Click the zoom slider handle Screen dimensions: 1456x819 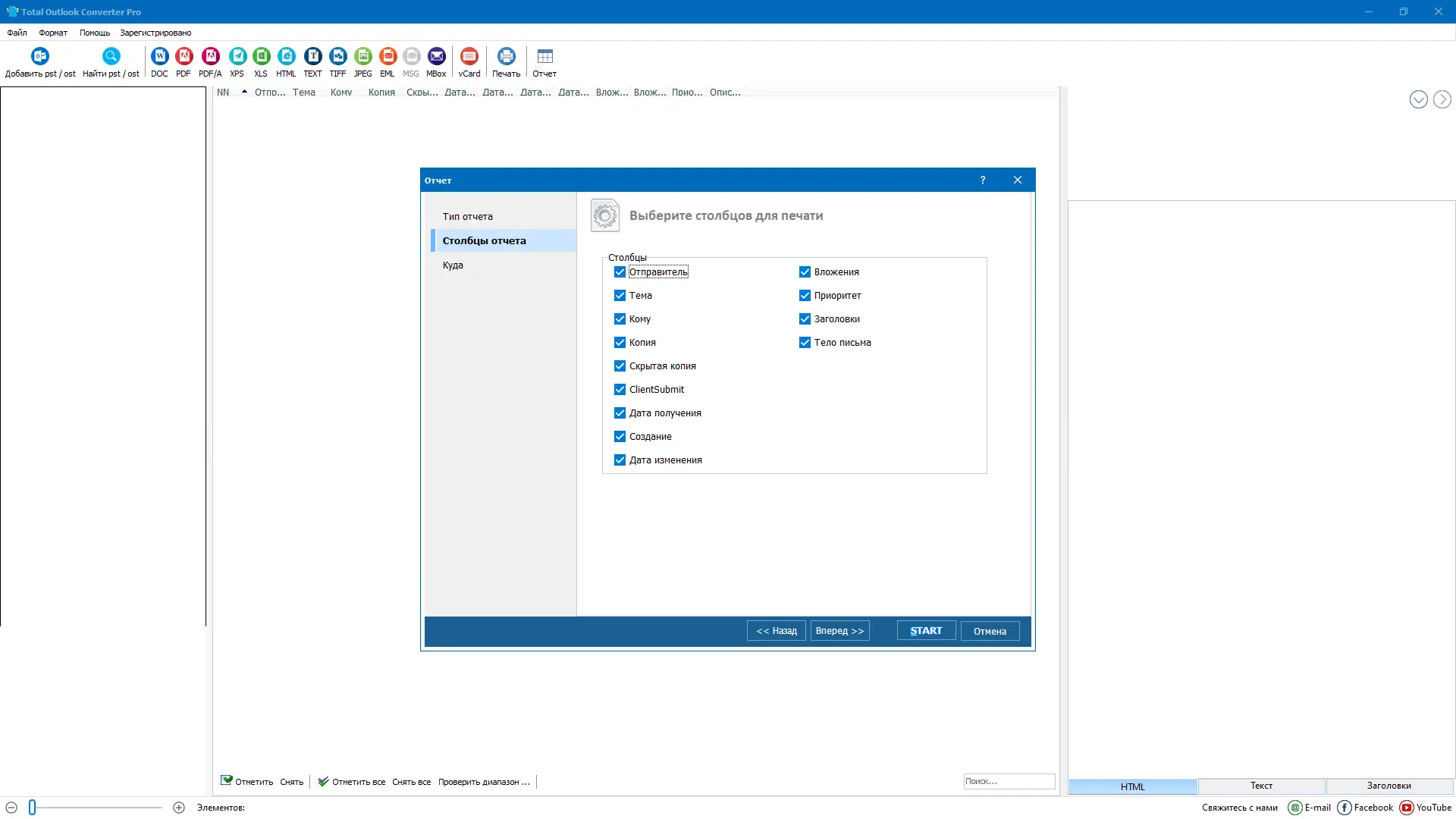(x=33, y=808)
